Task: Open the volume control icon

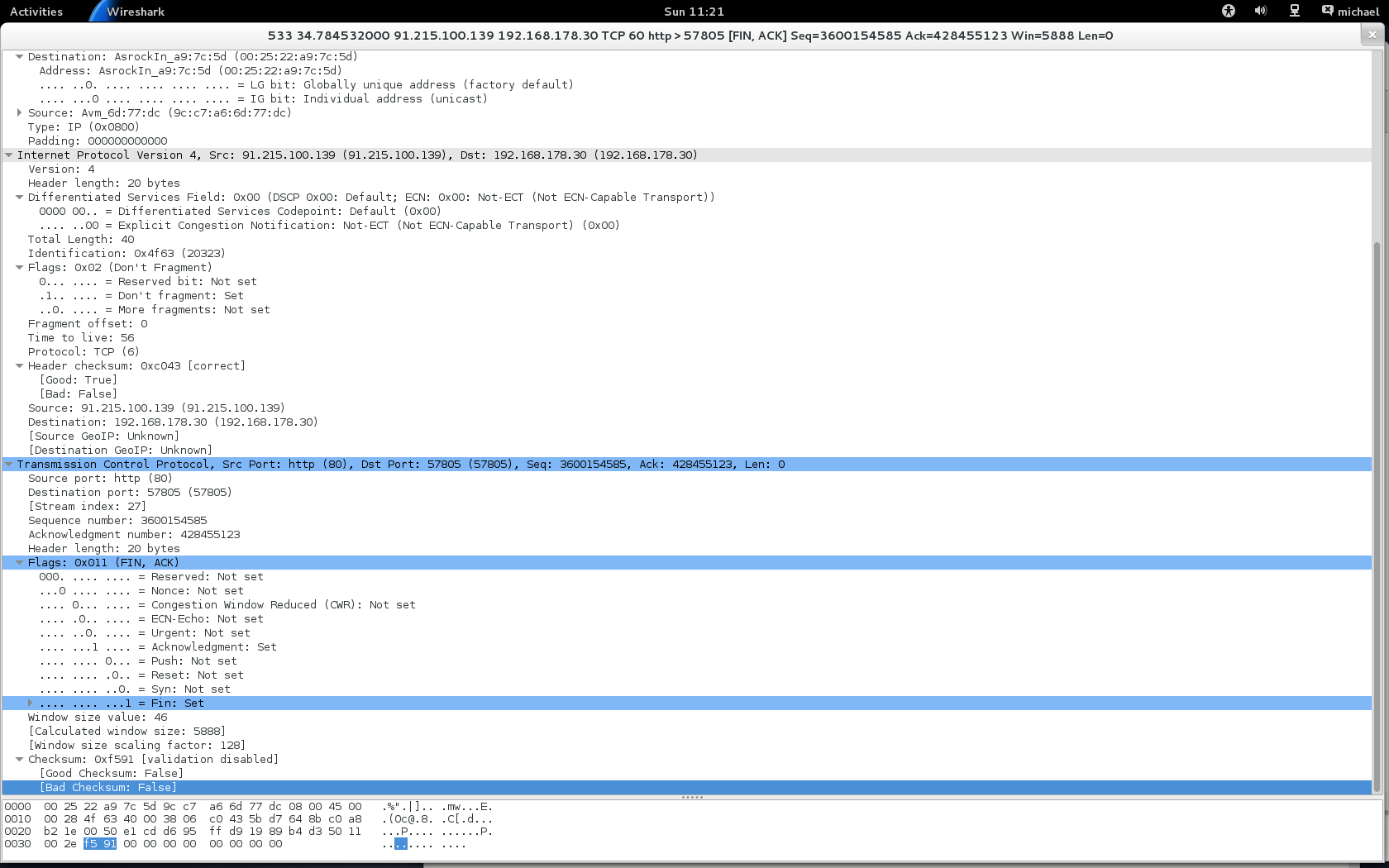Action: (1260, 11)
